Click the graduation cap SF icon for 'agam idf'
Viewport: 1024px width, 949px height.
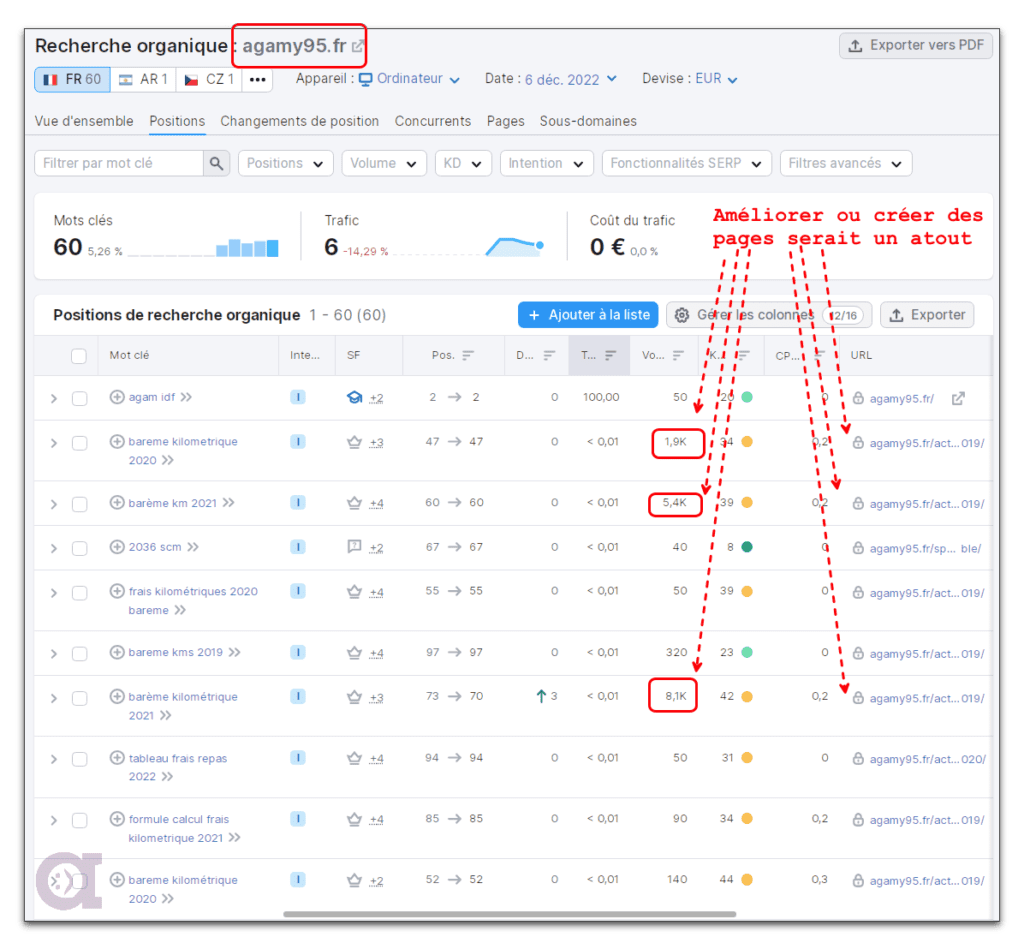(354, 397)
